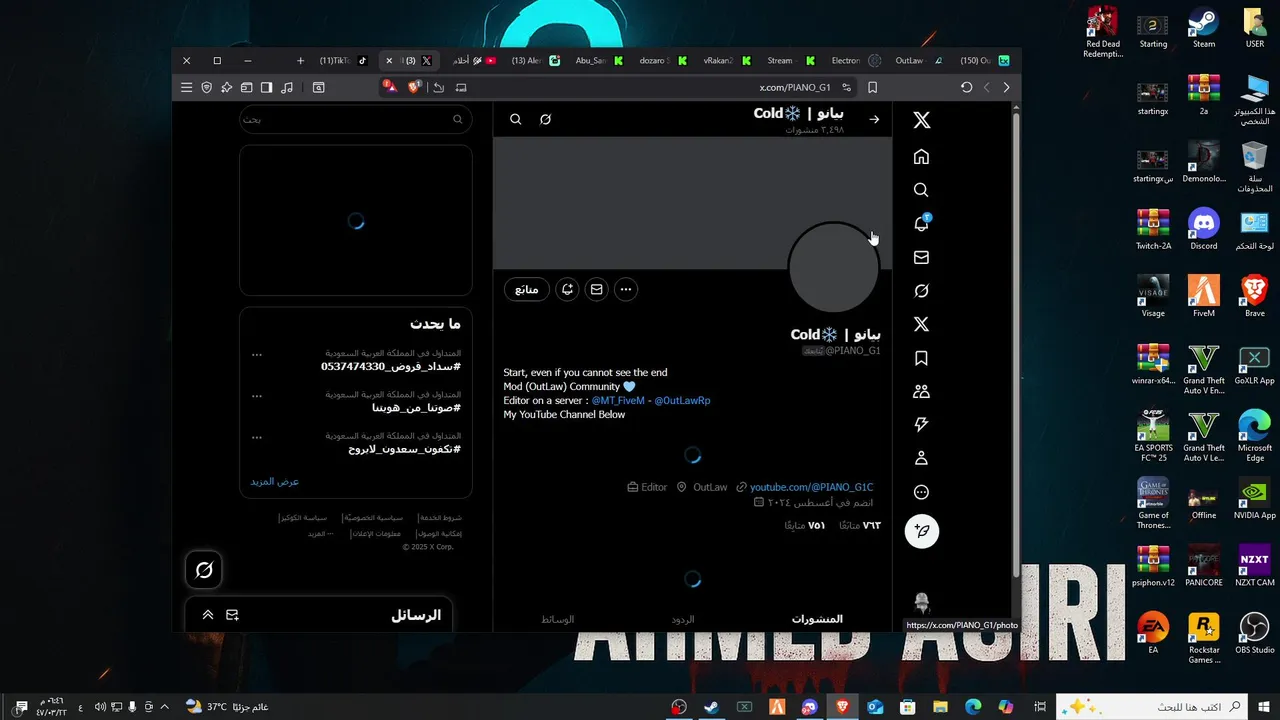
Task: Switch to the OutLaw browser tab
Action: point(918,61)
